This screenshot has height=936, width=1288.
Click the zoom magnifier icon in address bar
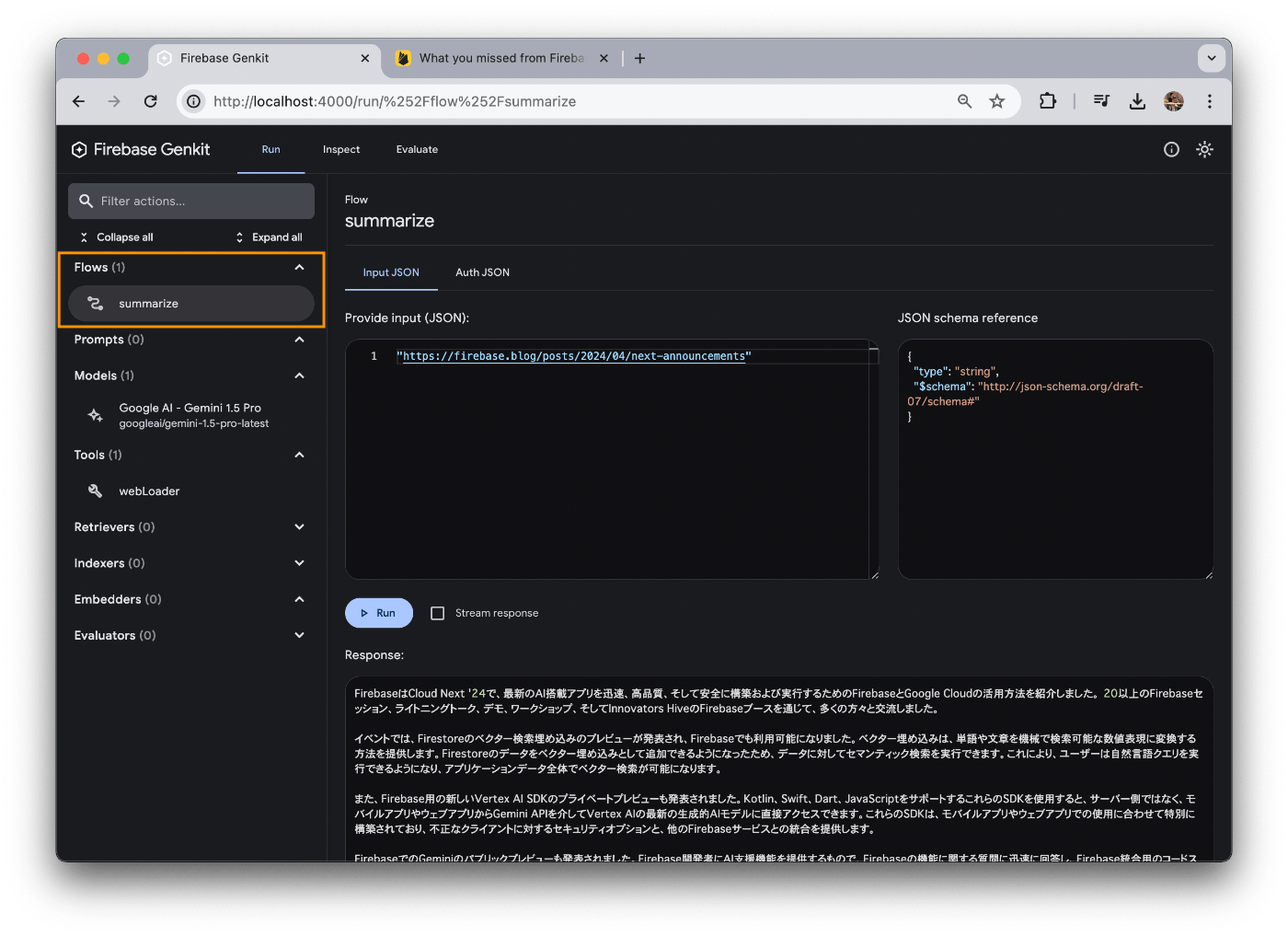click(x=964, y=101)
